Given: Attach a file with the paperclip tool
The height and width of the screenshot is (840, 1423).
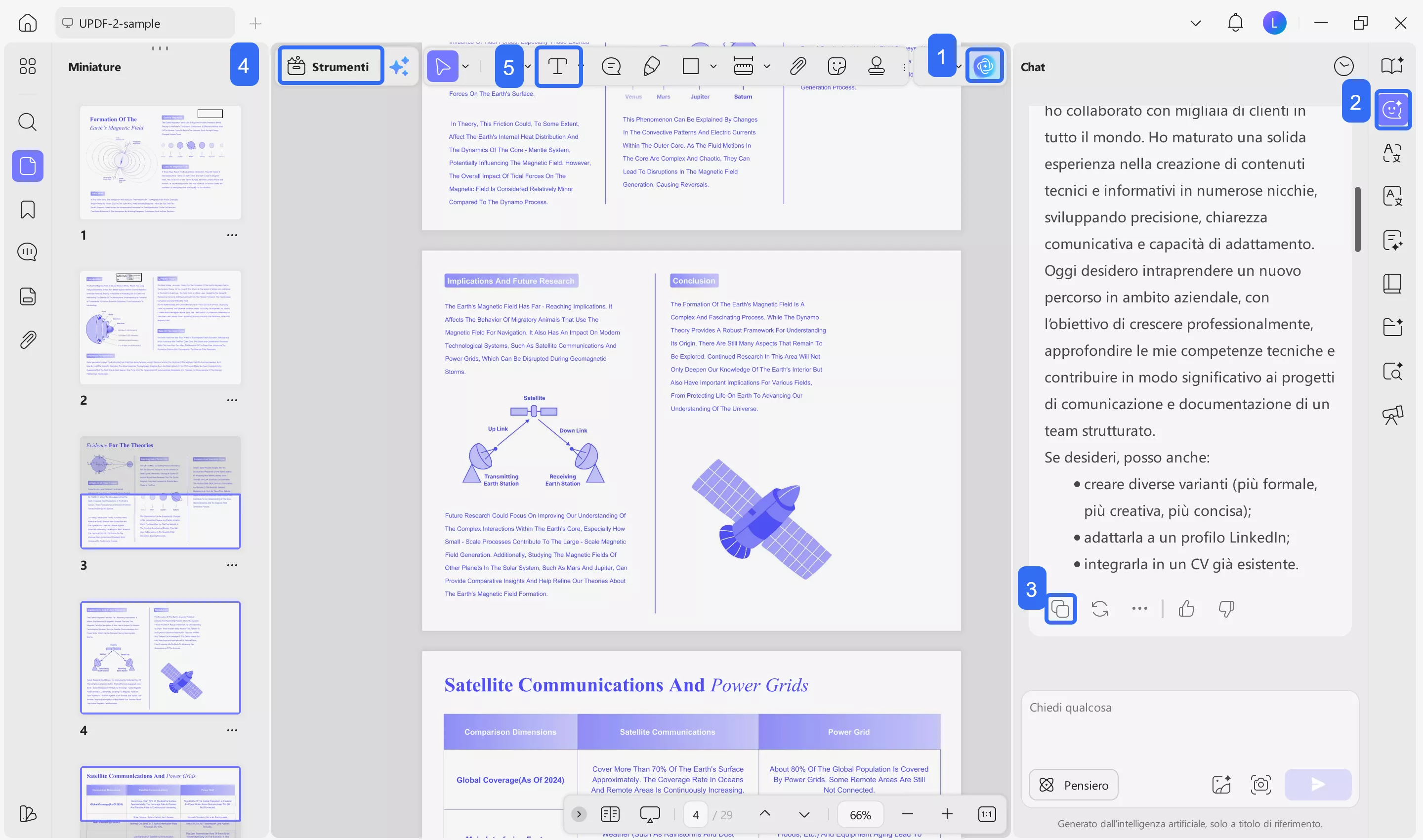Looking at the screenshot, I should pos(798,66).
